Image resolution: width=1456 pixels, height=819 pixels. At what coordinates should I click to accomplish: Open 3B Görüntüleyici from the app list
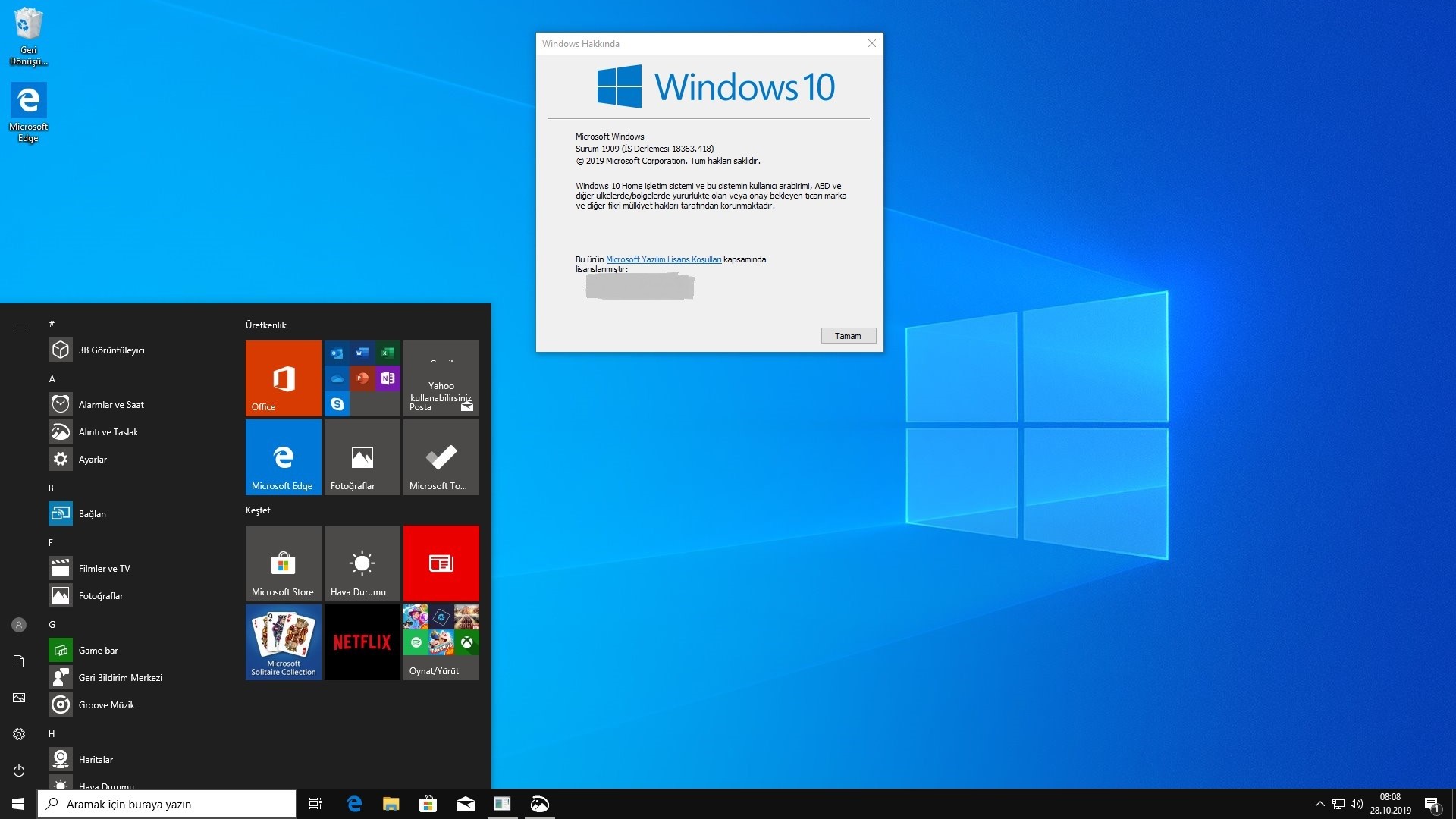point(136,350)
